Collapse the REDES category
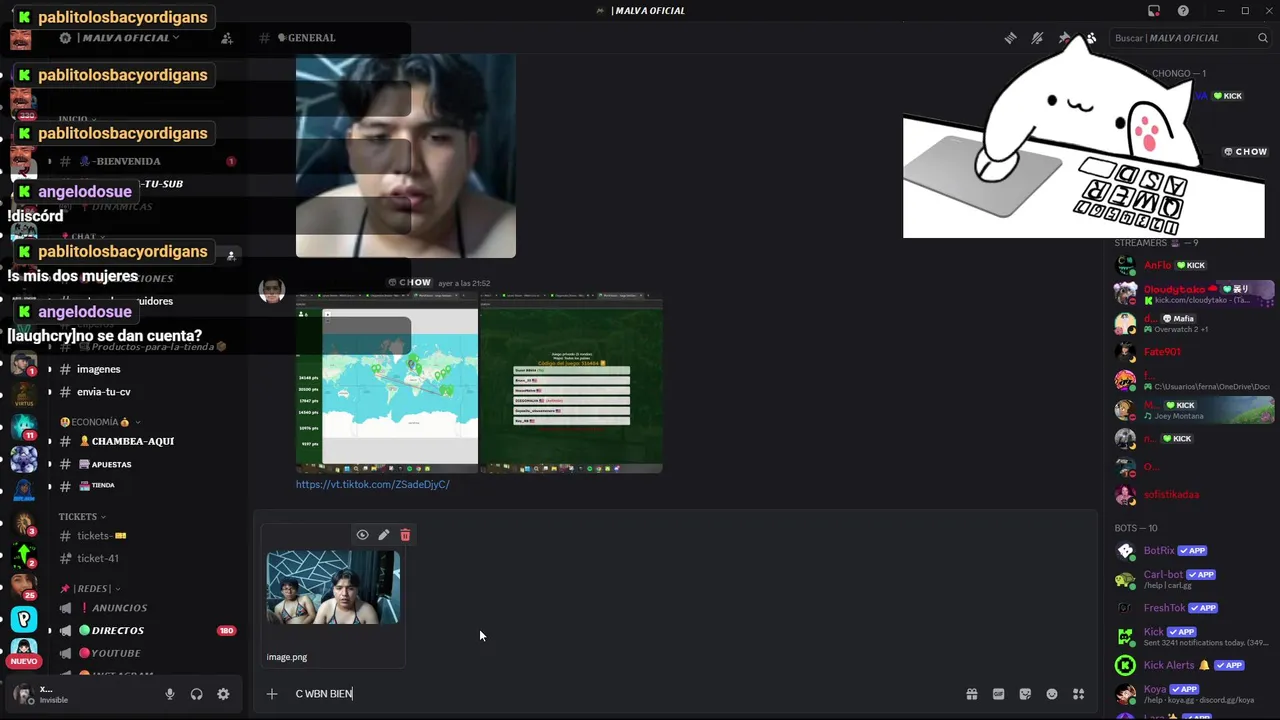The height and width of the screenshot is (720, 1280). coord(89,589)
